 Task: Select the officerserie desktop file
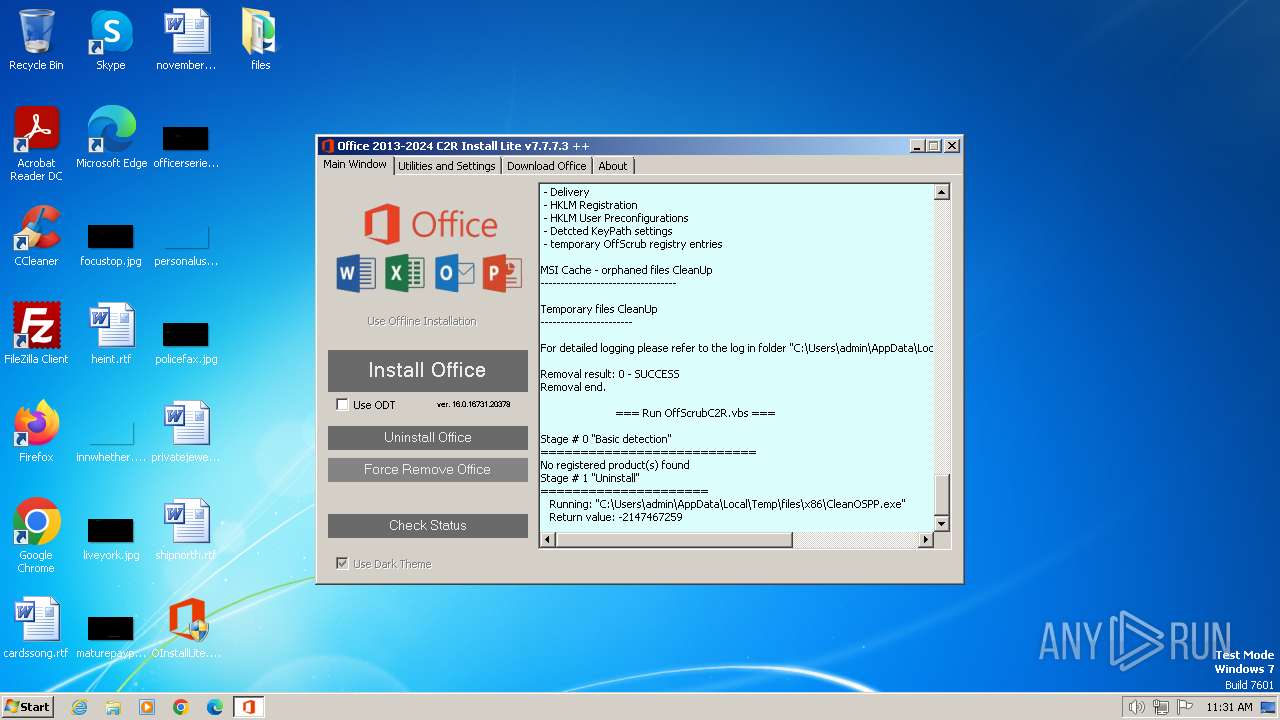[x=186, y=146]
